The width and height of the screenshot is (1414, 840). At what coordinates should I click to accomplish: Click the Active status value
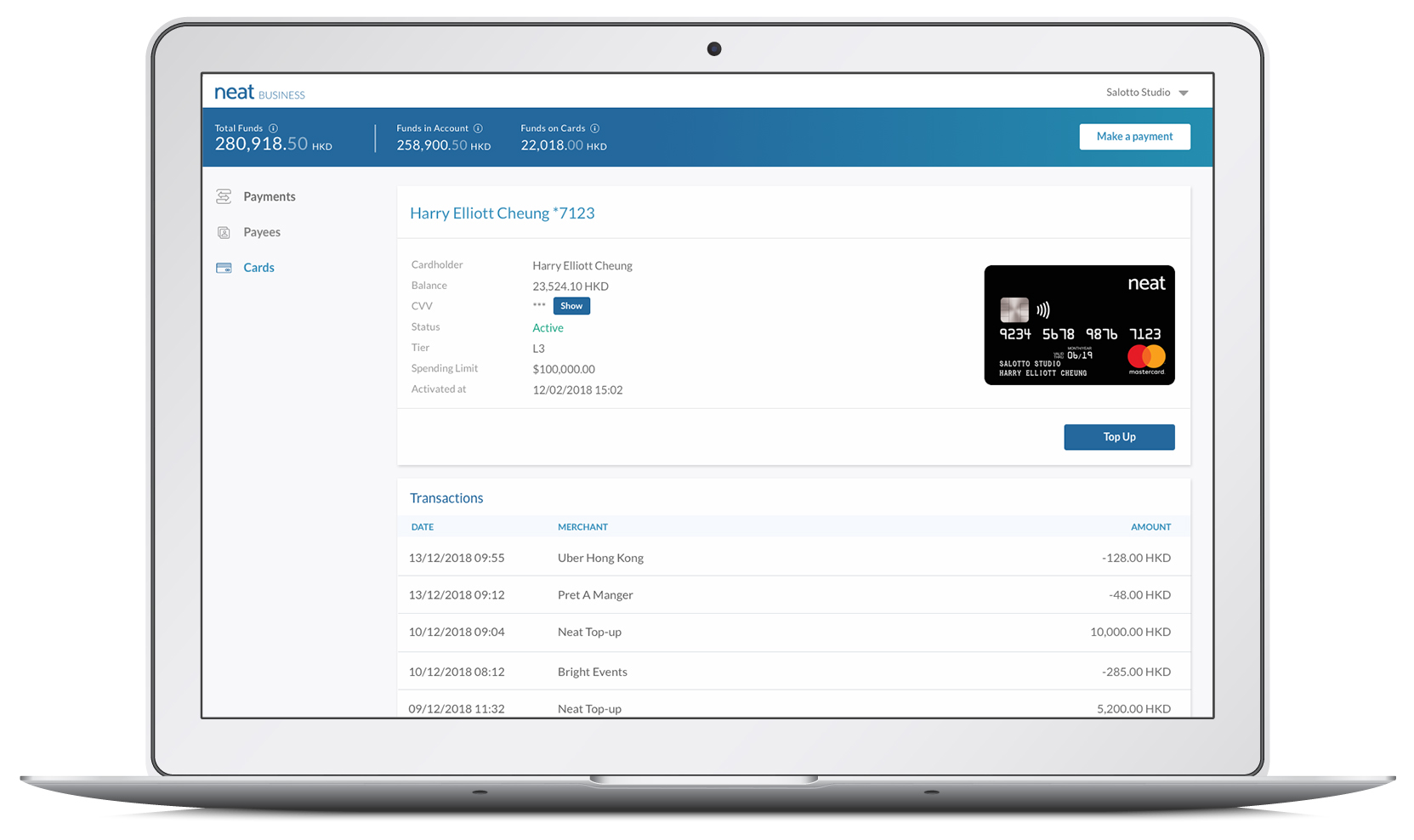pos(548,328)
